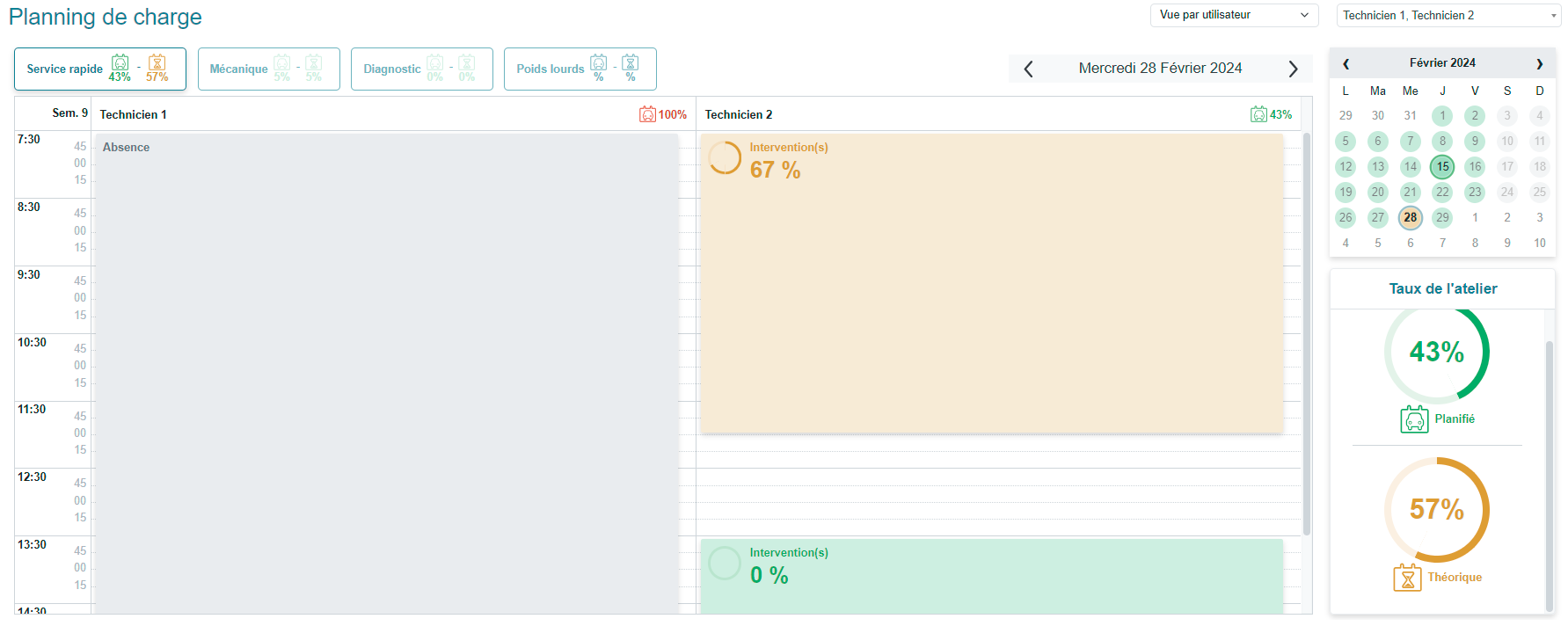Select February 2 in the calendar

[x=1475, y=115]
